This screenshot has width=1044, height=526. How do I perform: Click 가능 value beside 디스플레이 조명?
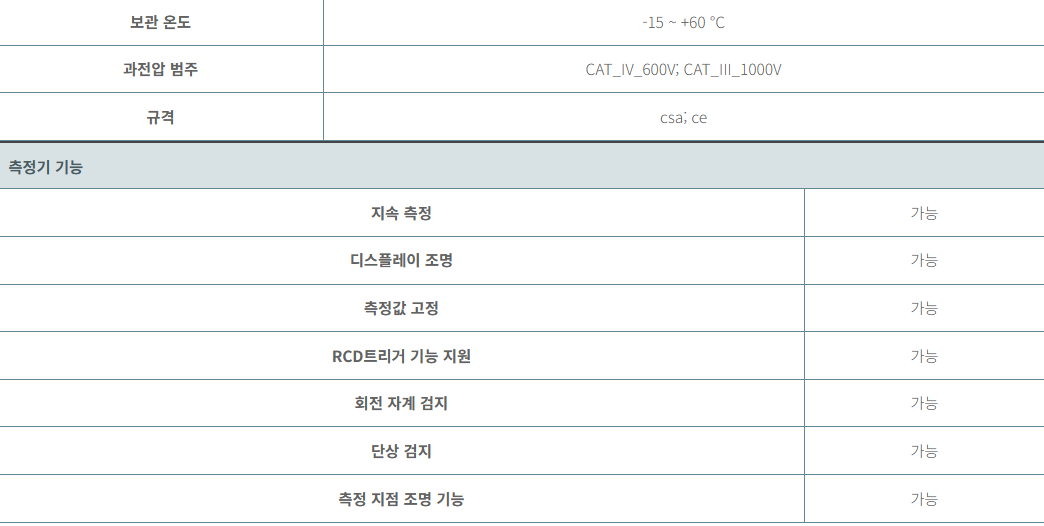(924, 260)
